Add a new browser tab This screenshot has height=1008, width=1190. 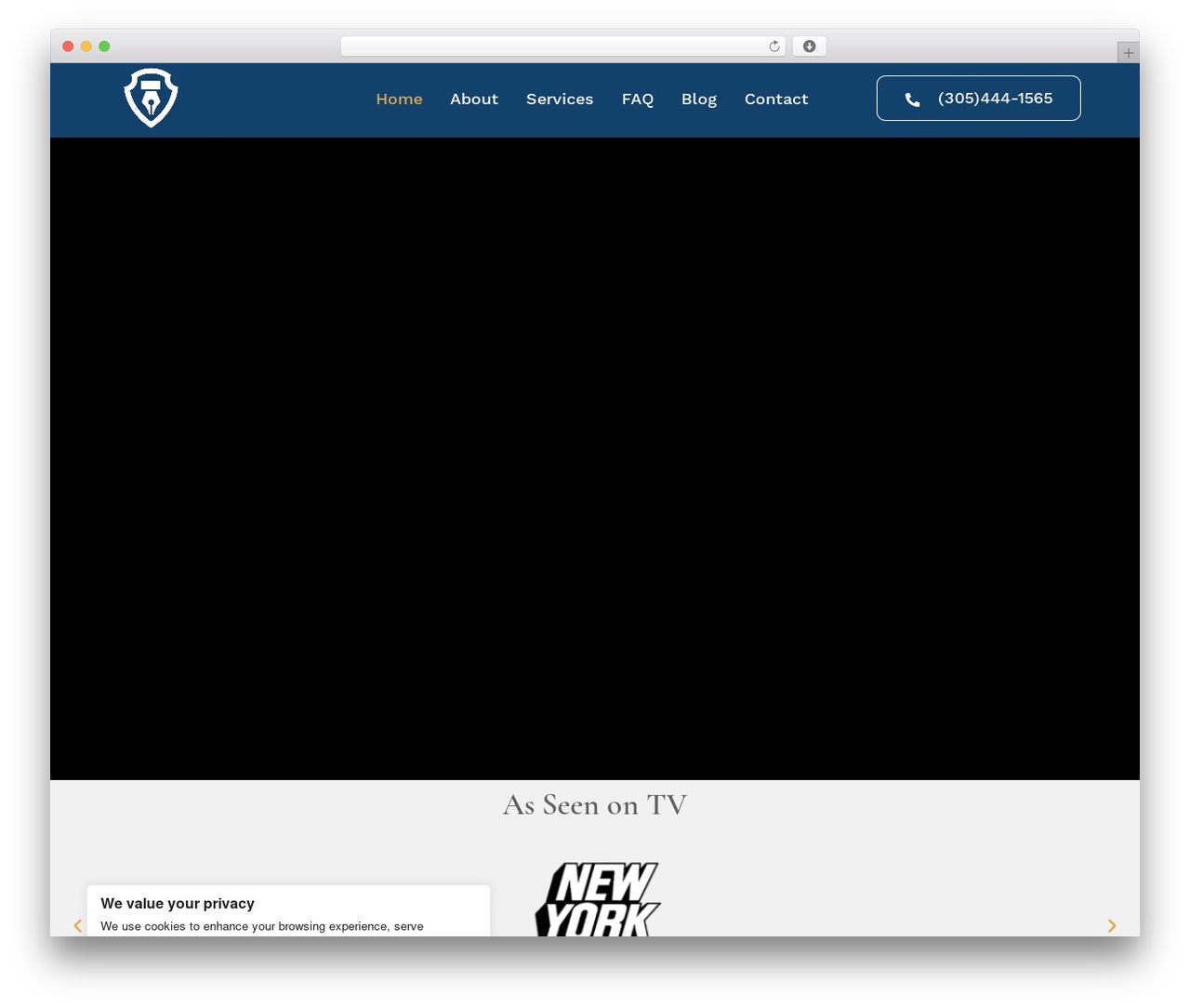coord(1128,53)
